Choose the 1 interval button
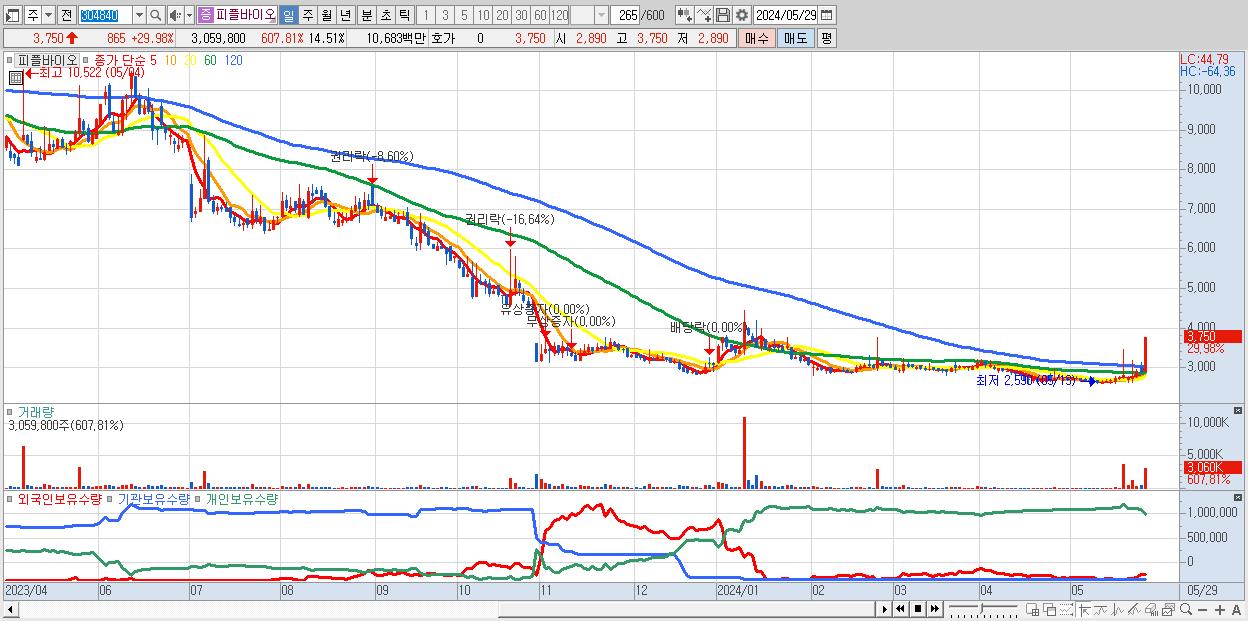Image resolution: width=1248 pixels, height=621 pixels. pos(425,15)
